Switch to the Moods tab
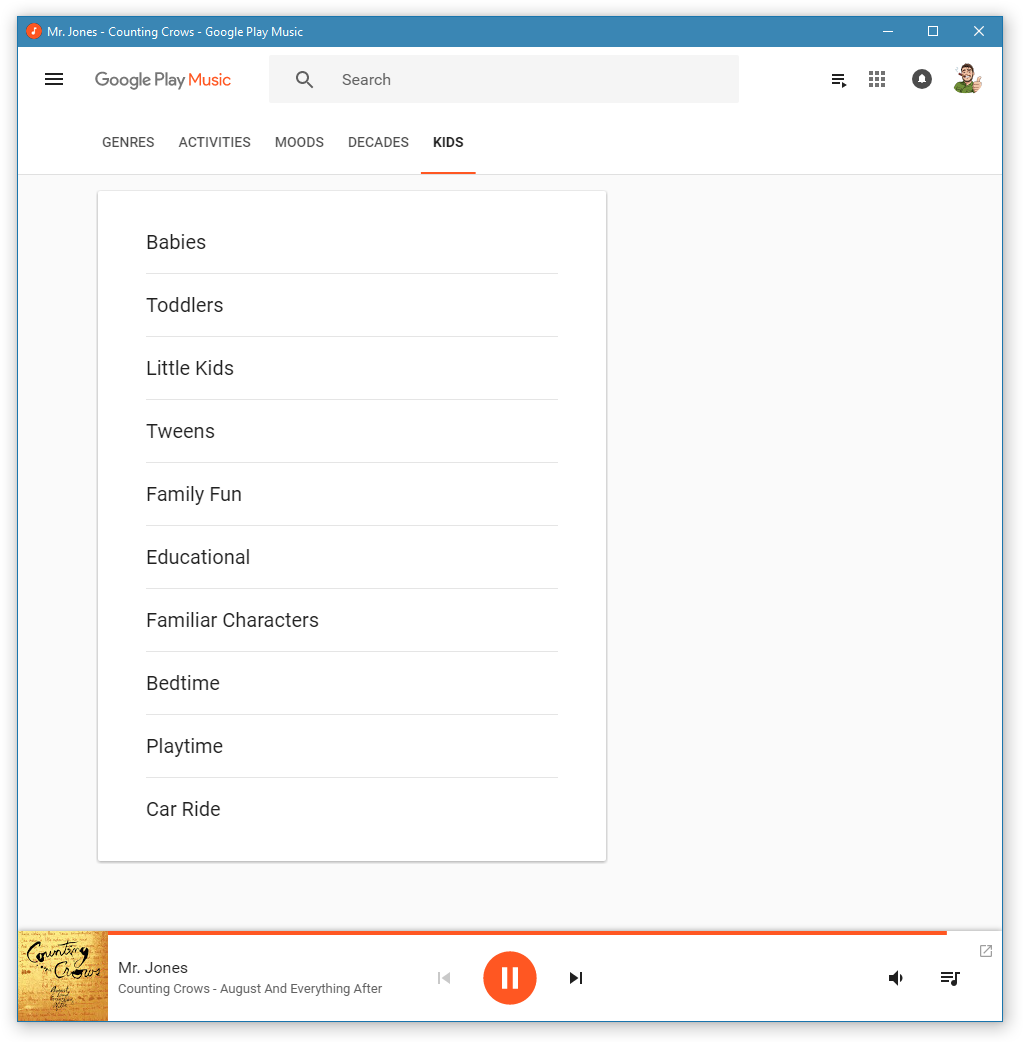 point(299,142)
